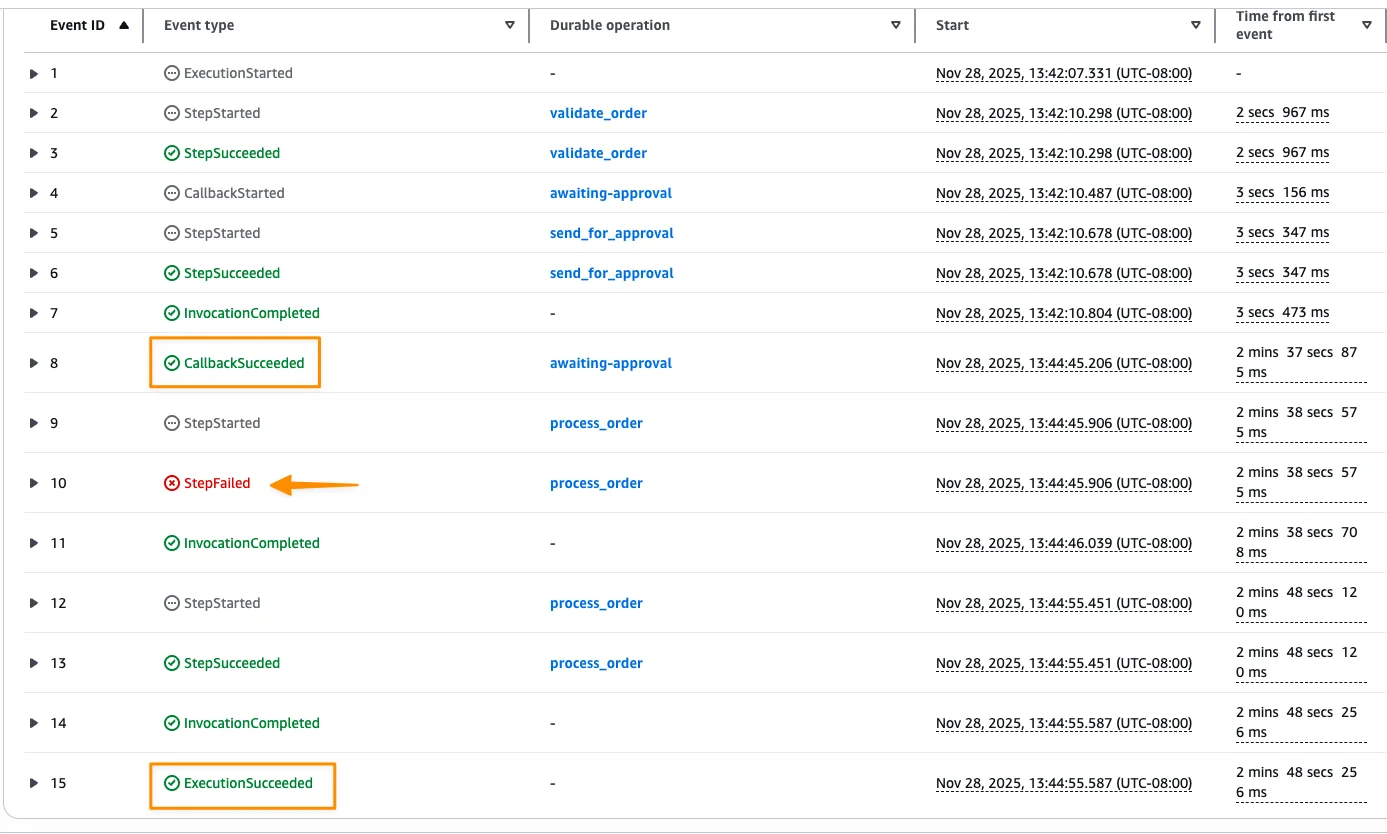Open the Event type column filter dropdown
Screen dimensions: 1387x834
click(x=510, y=25)
